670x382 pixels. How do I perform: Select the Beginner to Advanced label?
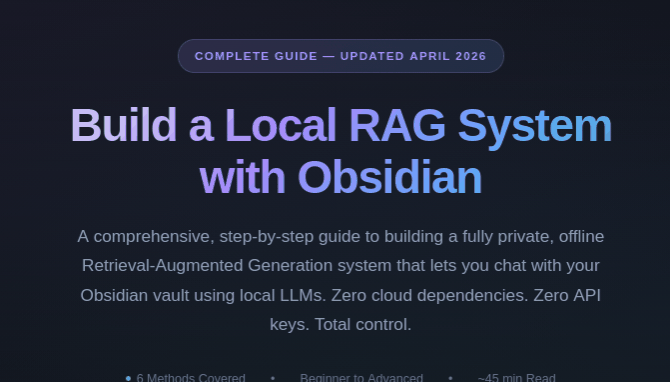(361, 378)
